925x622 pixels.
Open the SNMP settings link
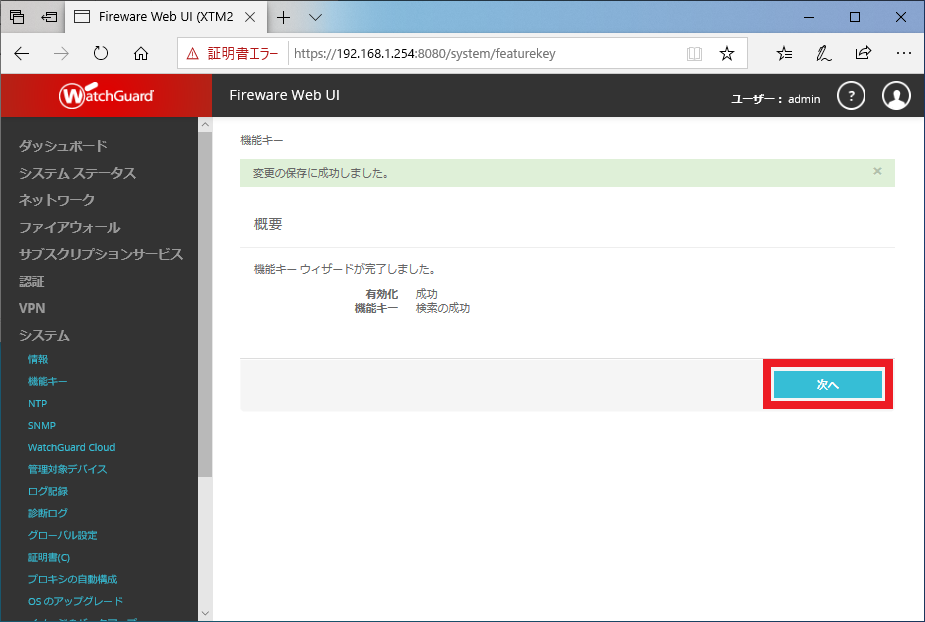pos(41,425)
